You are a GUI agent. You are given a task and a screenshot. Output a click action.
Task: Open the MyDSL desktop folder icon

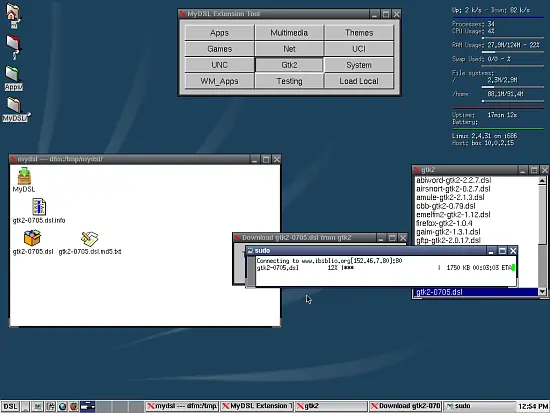click(x=15, y=109)
